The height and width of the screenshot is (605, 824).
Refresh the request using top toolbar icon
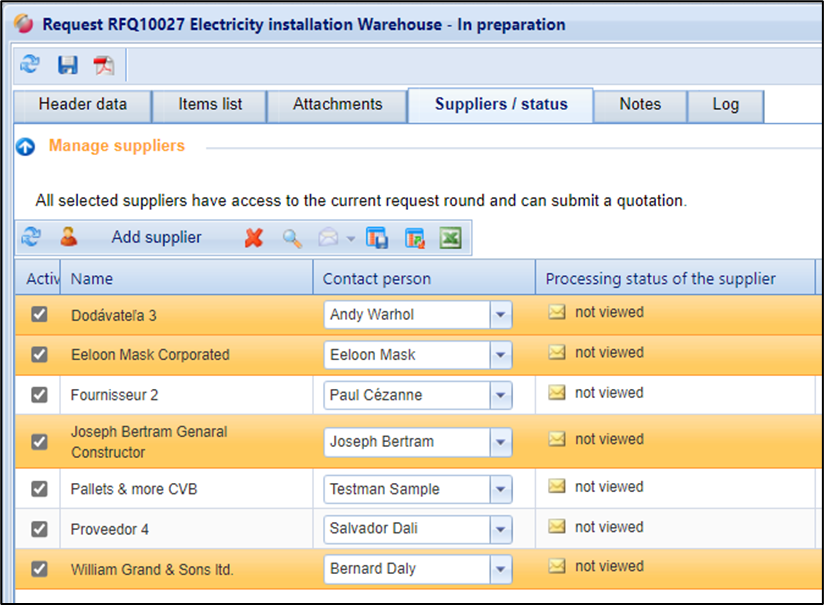coord(30,66)
